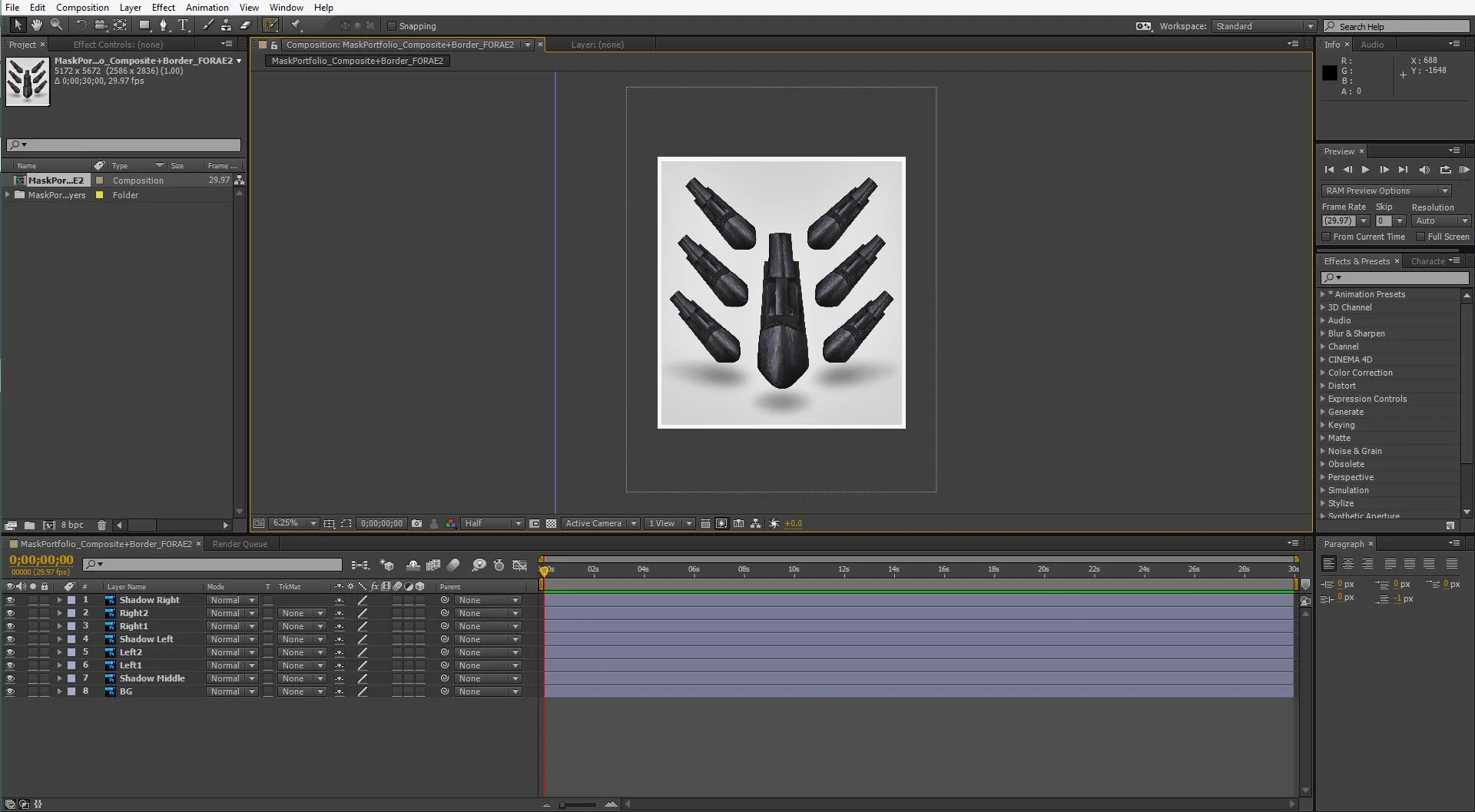Click the 8 bpc color depth button

[x=72, y=525]
